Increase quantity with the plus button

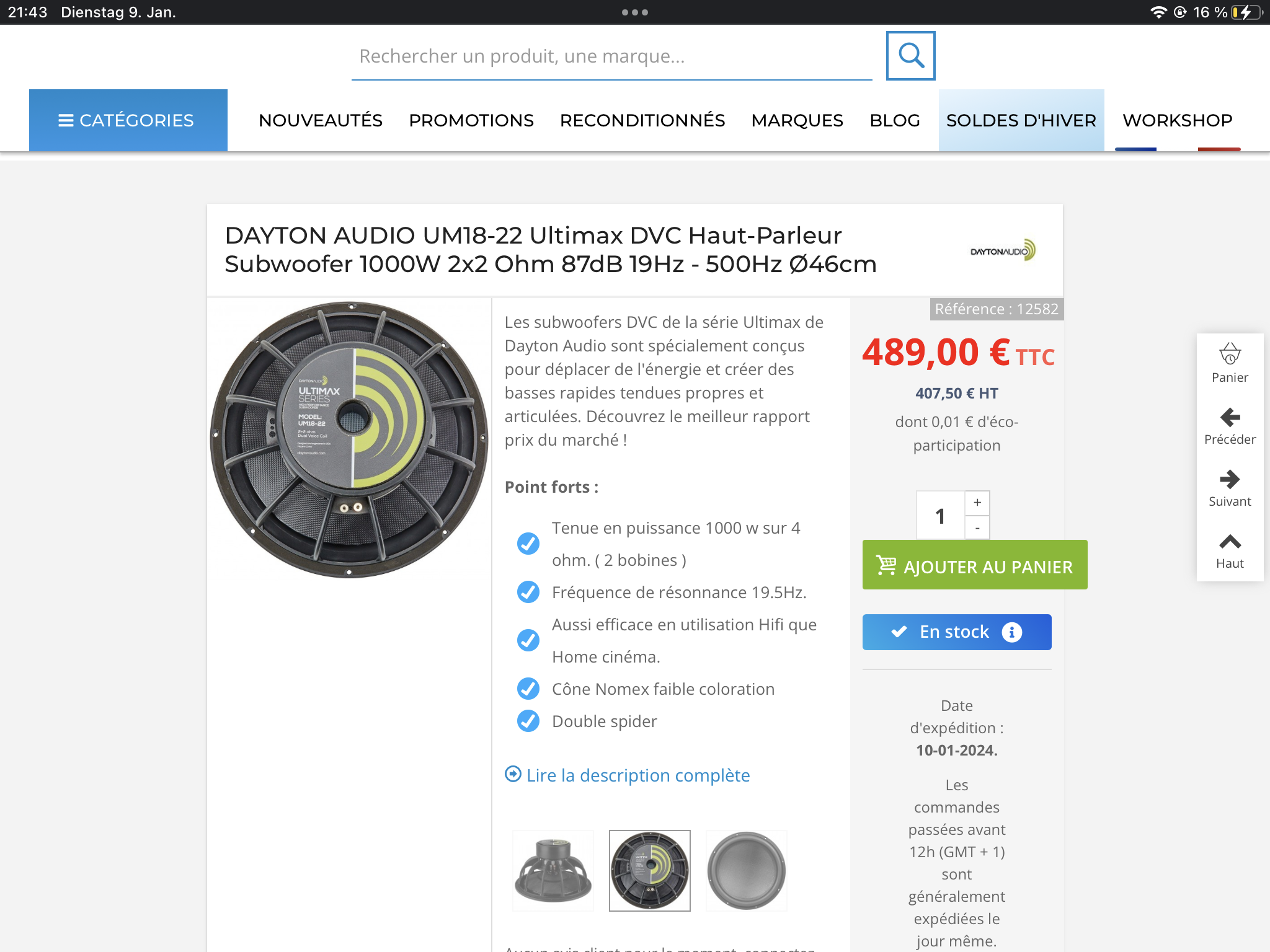[x=977, y=503]
